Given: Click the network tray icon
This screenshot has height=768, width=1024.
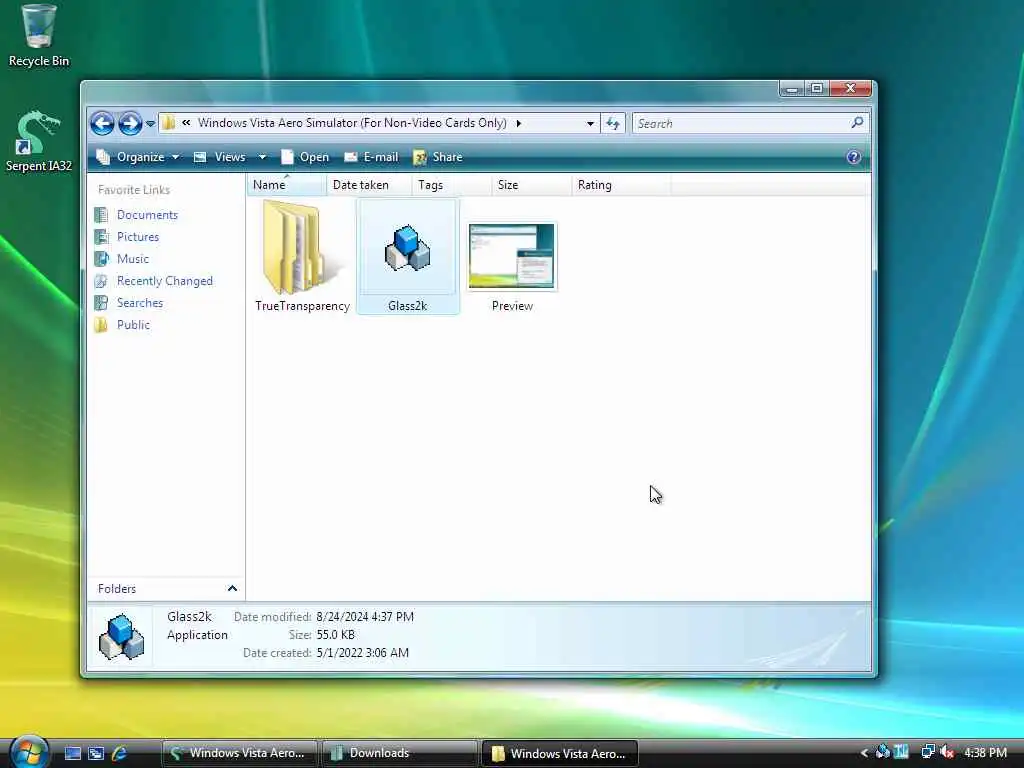Looking at the screenshot, I should tap(927, 752).
